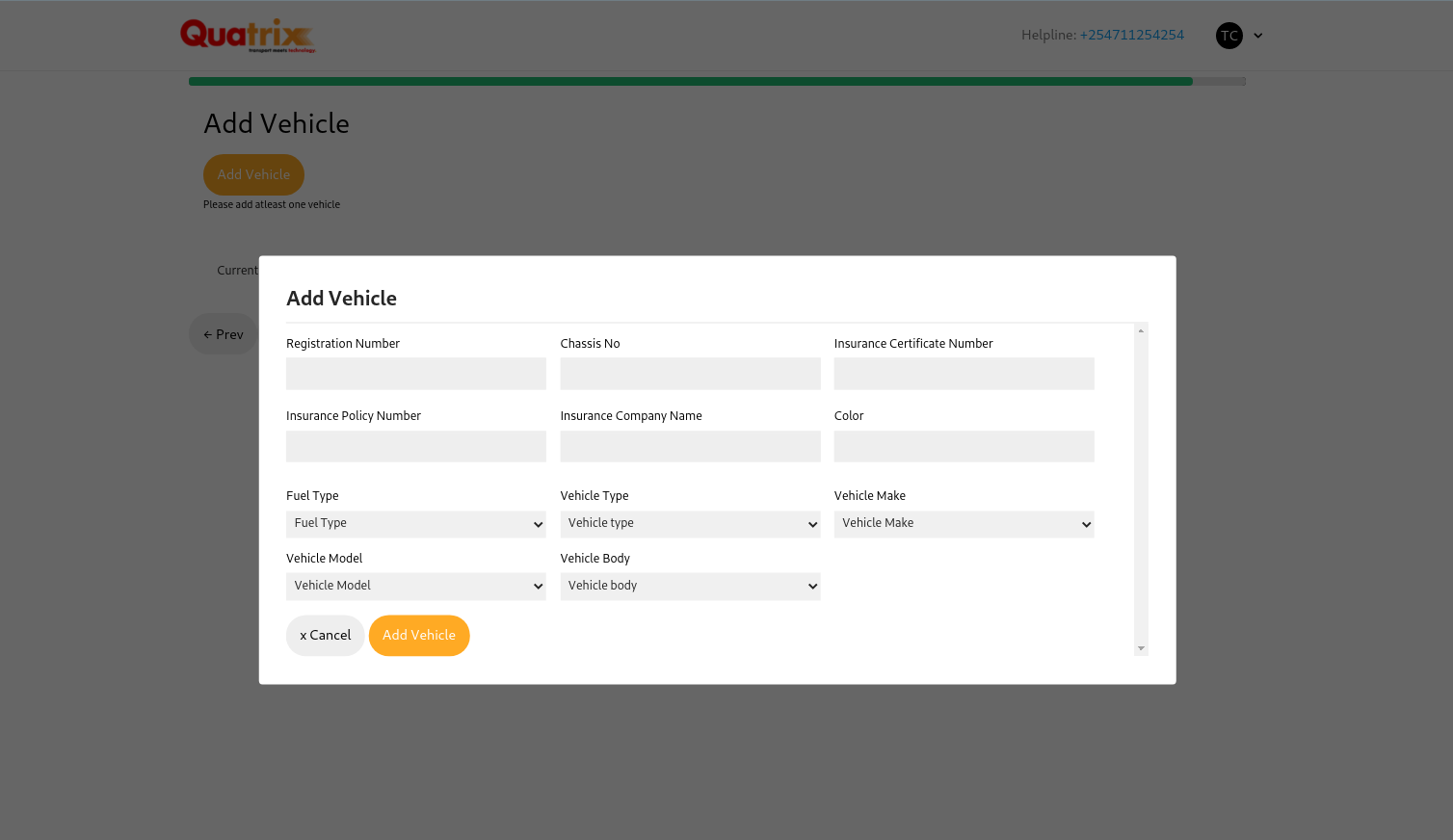
Task: Click the Add Vehicle dialog heading
Action: coord(342,299)
